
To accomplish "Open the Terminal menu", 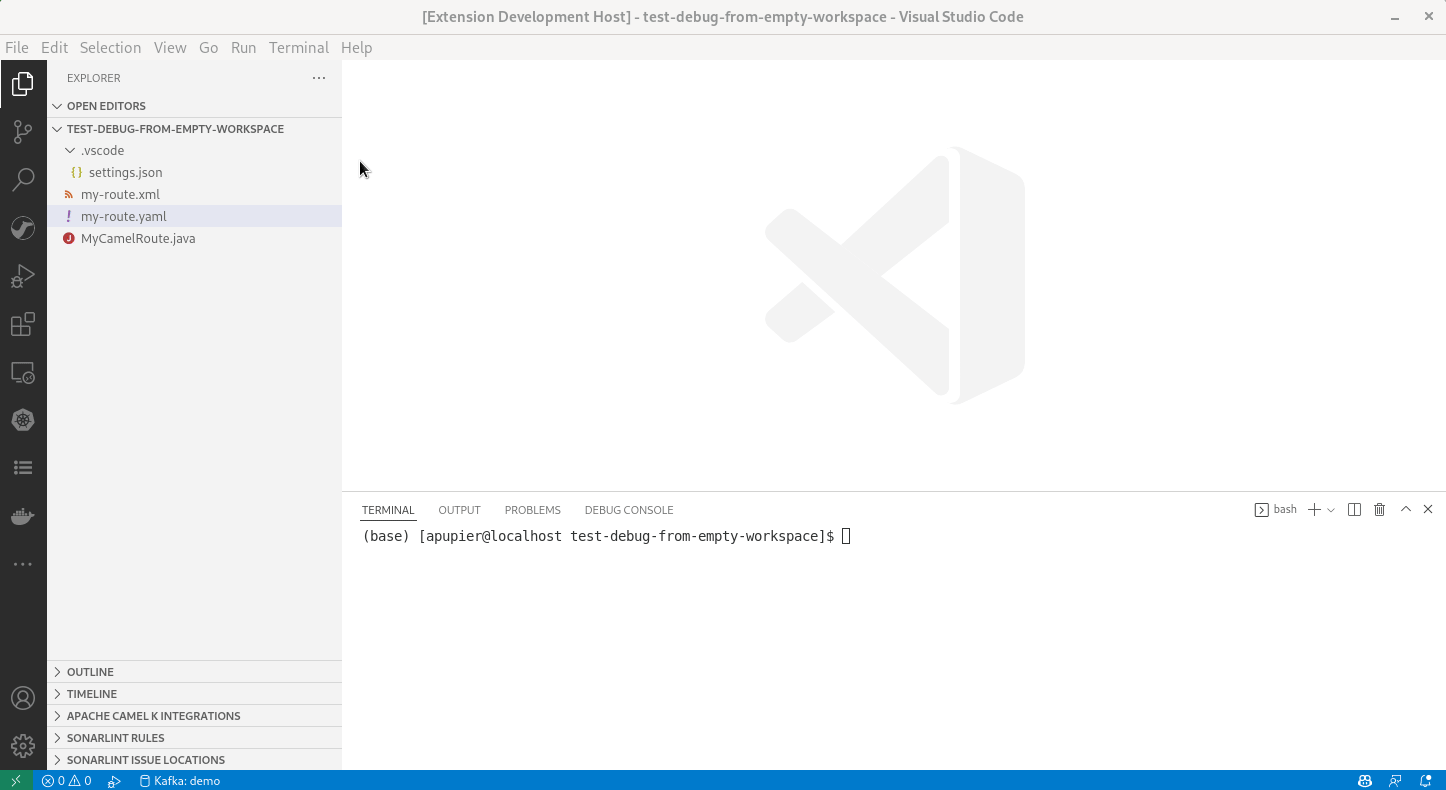I will click(x=298, y=47).
